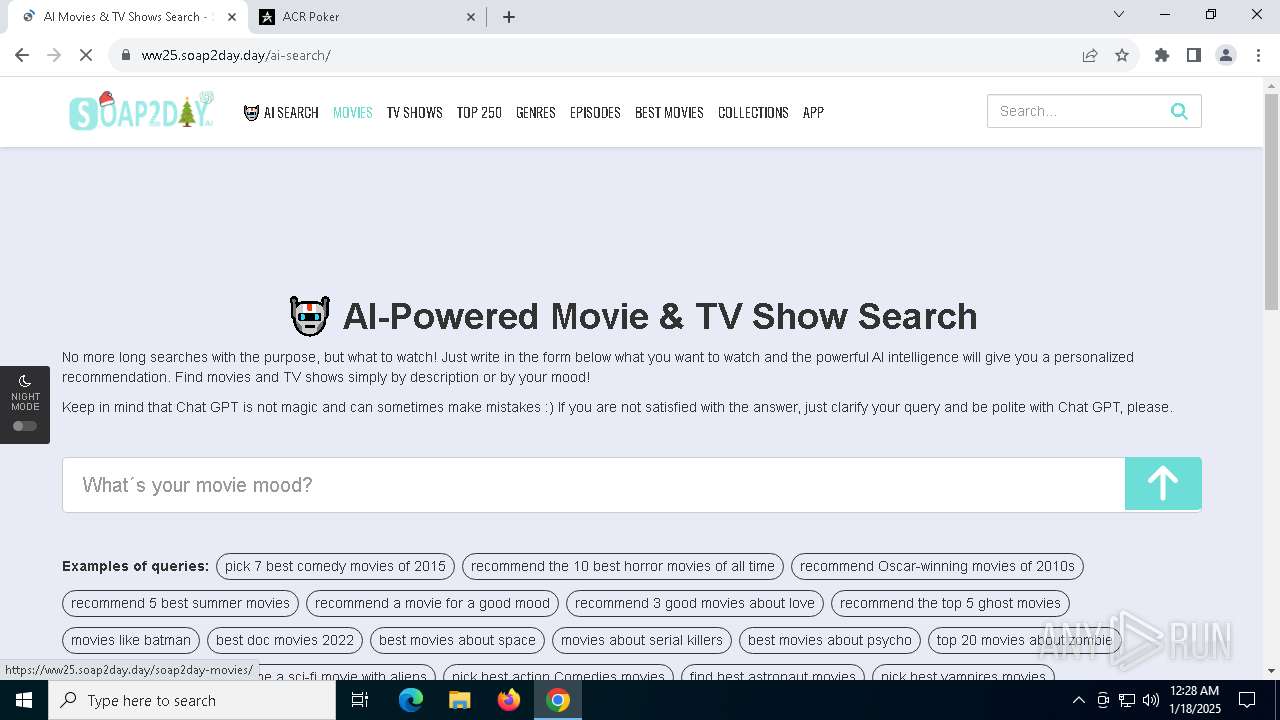This screenshot has height=720, width=1280.
Task: Focus the 'What's your movie mood?' field
Action: pos(594,485)
